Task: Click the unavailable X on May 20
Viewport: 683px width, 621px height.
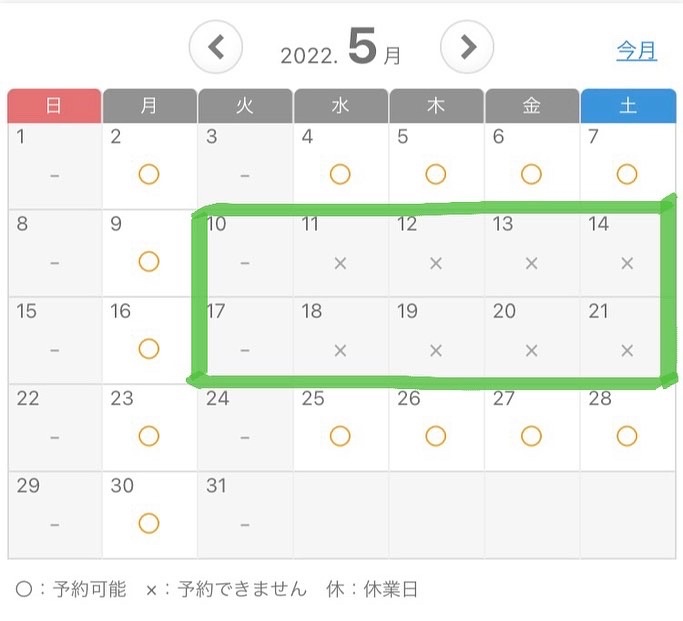Action: tap(531, 350)
